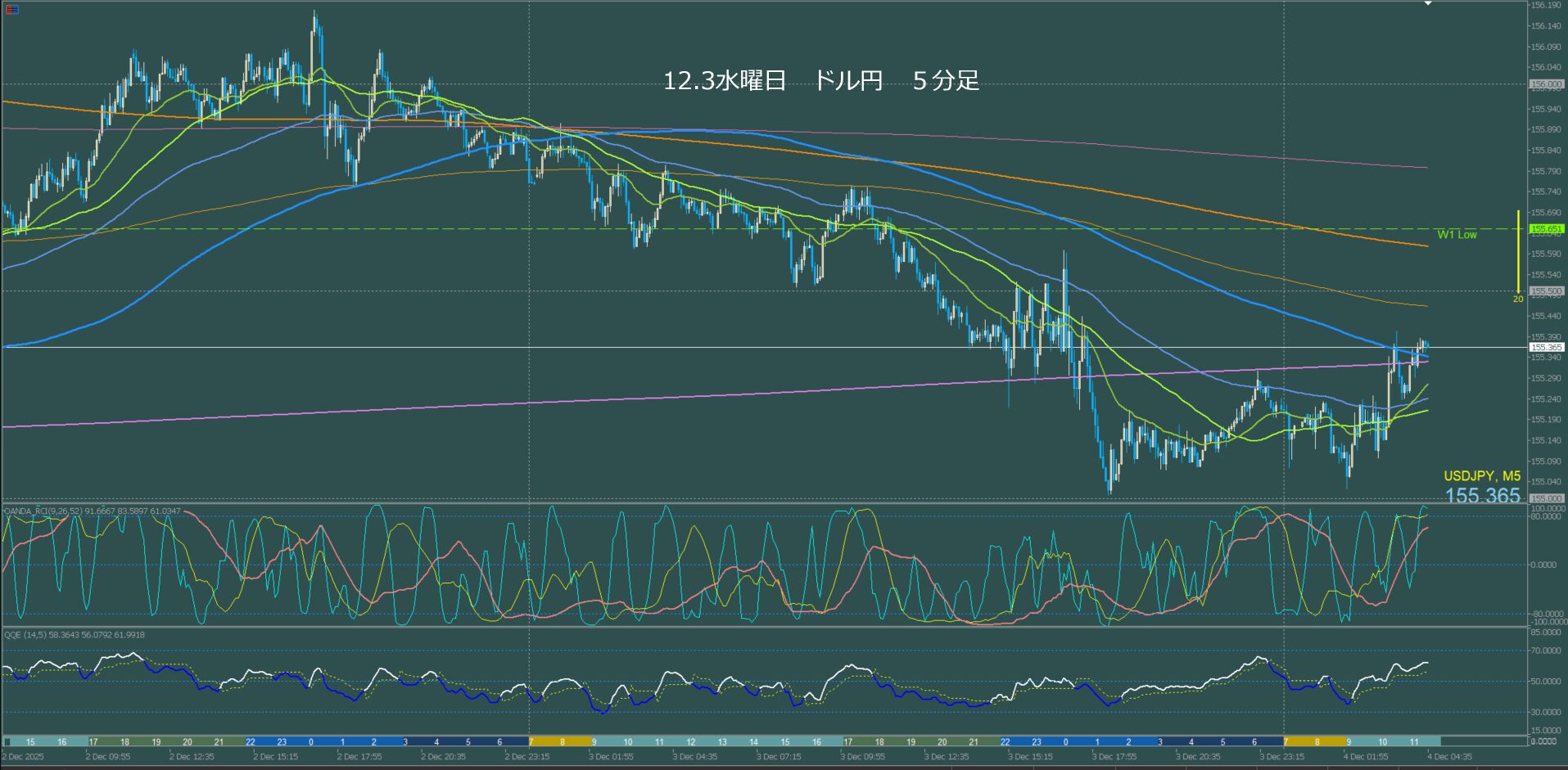Click the USDJPY, M5 symbol label
1568x770 pixels.
(1481, 476)
